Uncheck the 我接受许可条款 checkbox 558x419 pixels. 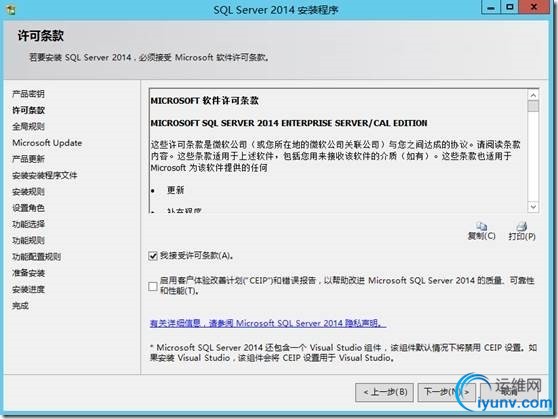click(153, 256)
